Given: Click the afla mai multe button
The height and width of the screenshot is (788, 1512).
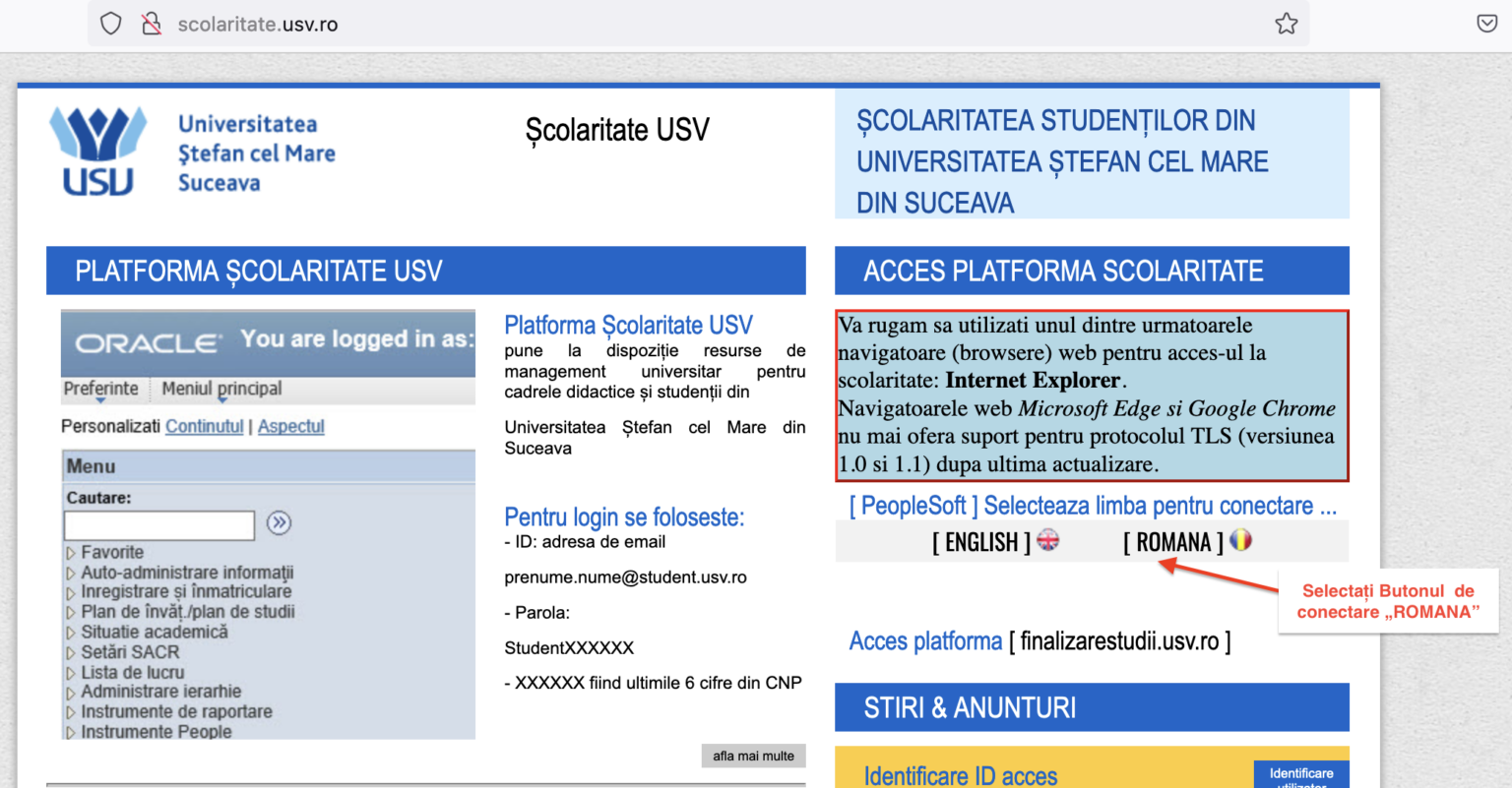Looking at the screenshot, I should [x=753, y=756].
